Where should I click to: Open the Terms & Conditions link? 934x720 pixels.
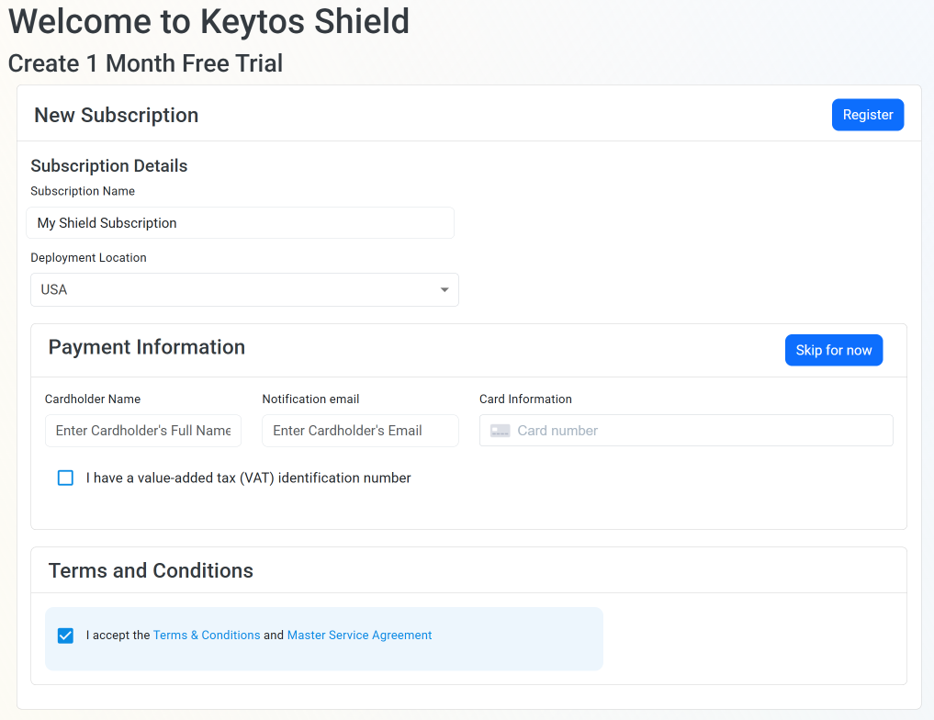(207, 635)
